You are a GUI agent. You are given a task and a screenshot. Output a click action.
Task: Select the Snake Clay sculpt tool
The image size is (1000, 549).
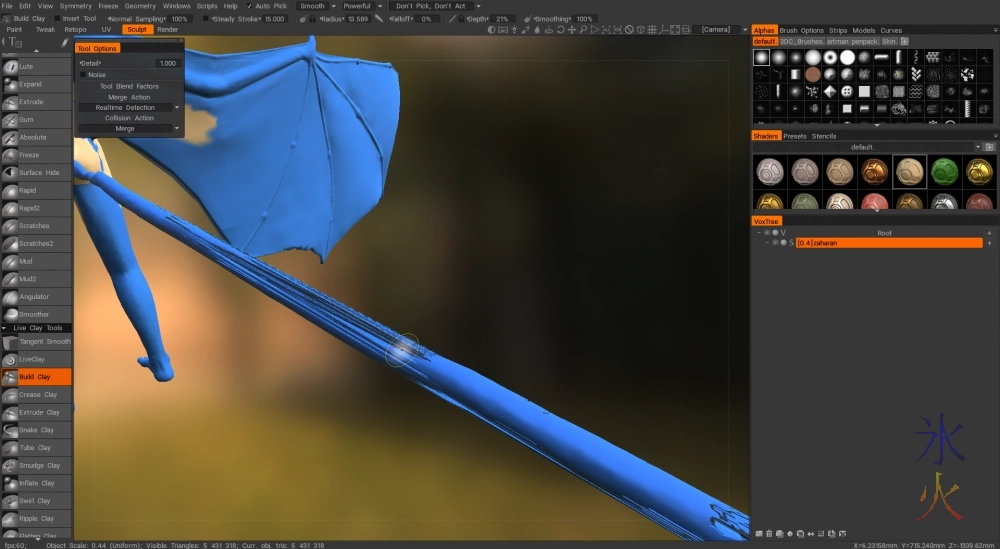[x=36, y=430]
